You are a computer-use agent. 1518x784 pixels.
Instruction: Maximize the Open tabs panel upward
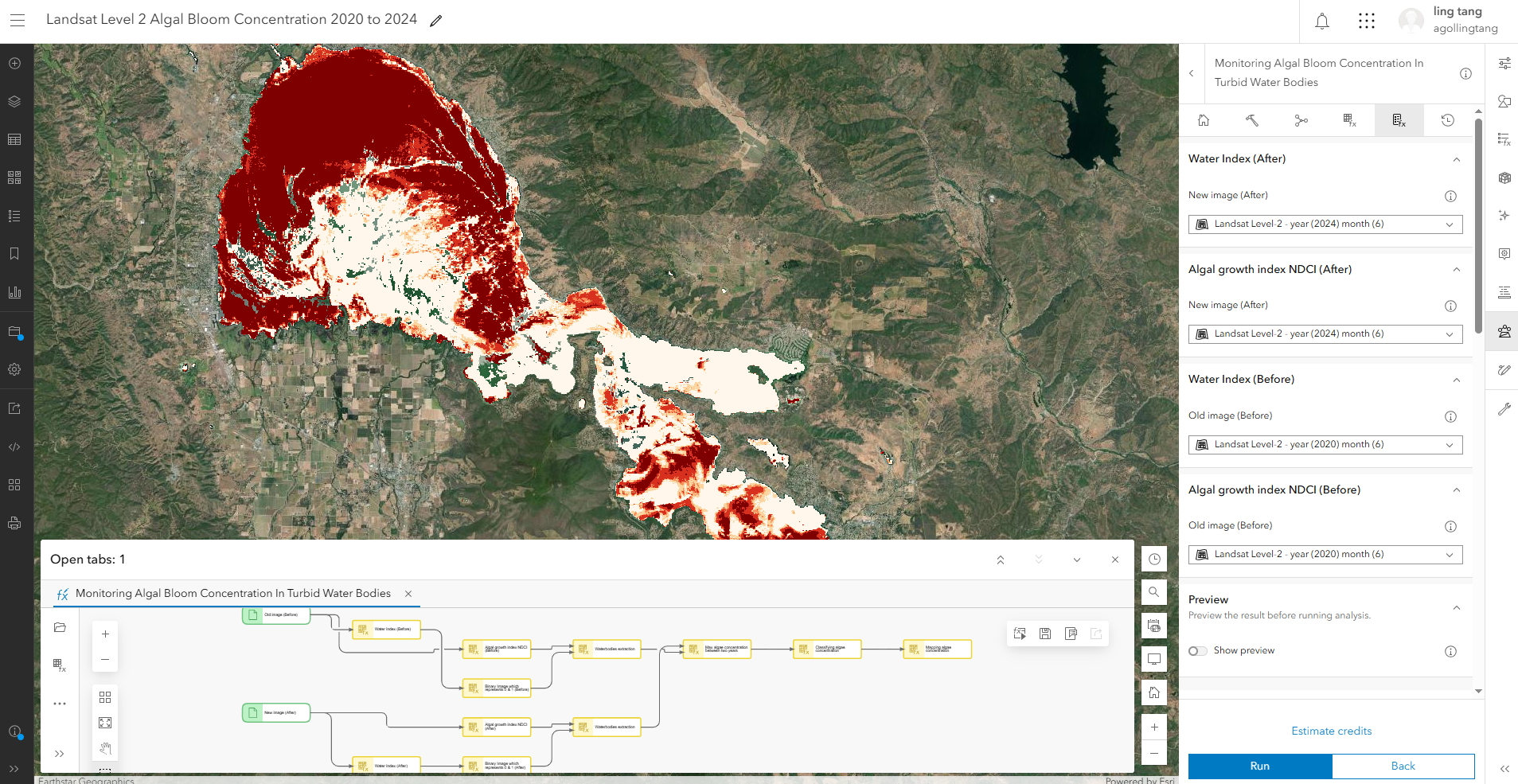coord(1001,560)
